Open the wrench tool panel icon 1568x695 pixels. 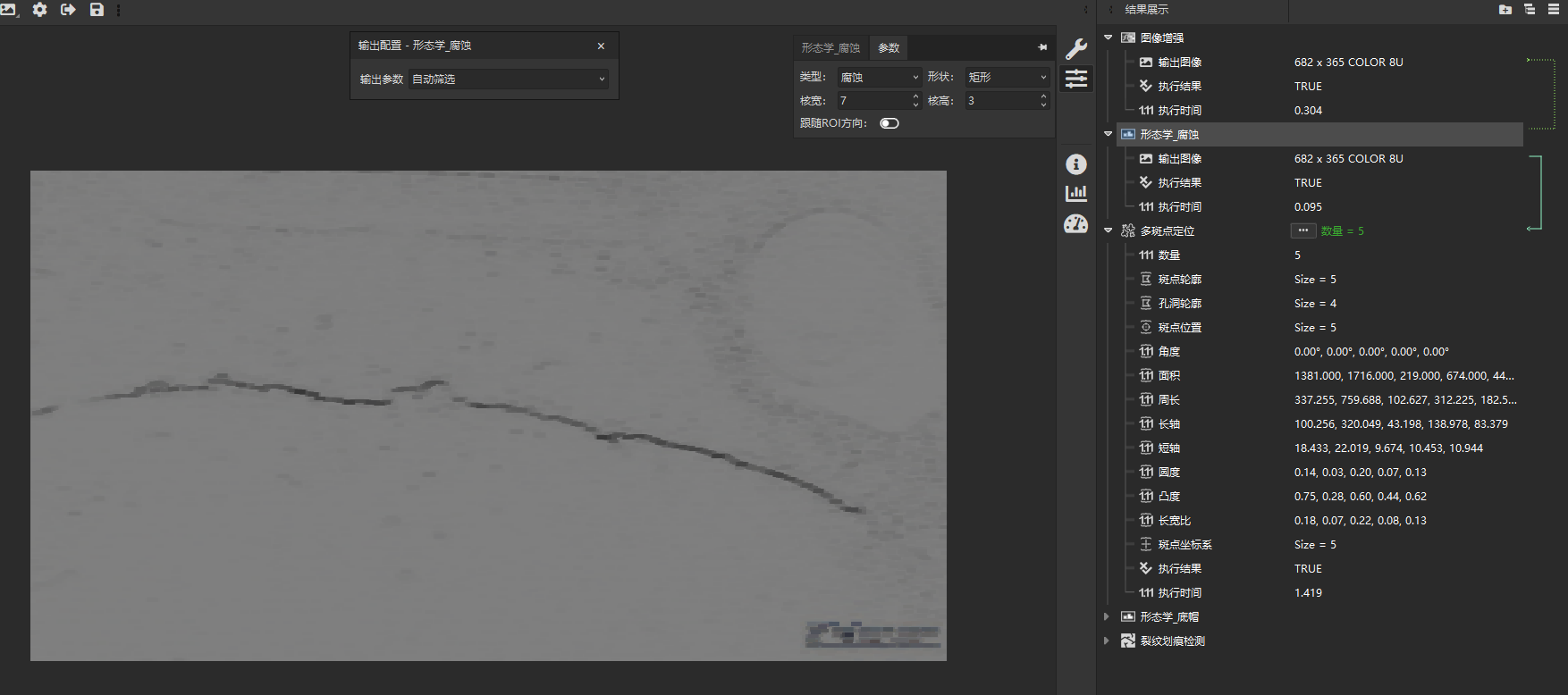click(1076, 49)
